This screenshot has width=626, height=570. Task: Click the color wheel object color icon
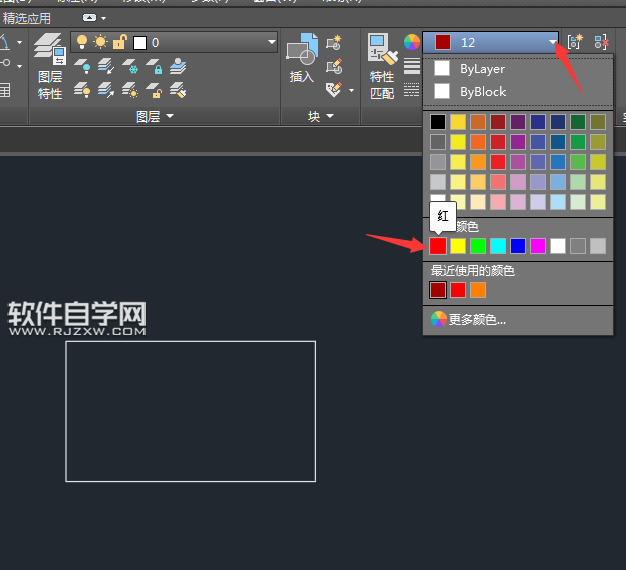pyautogui.click(x=412, y=42)
